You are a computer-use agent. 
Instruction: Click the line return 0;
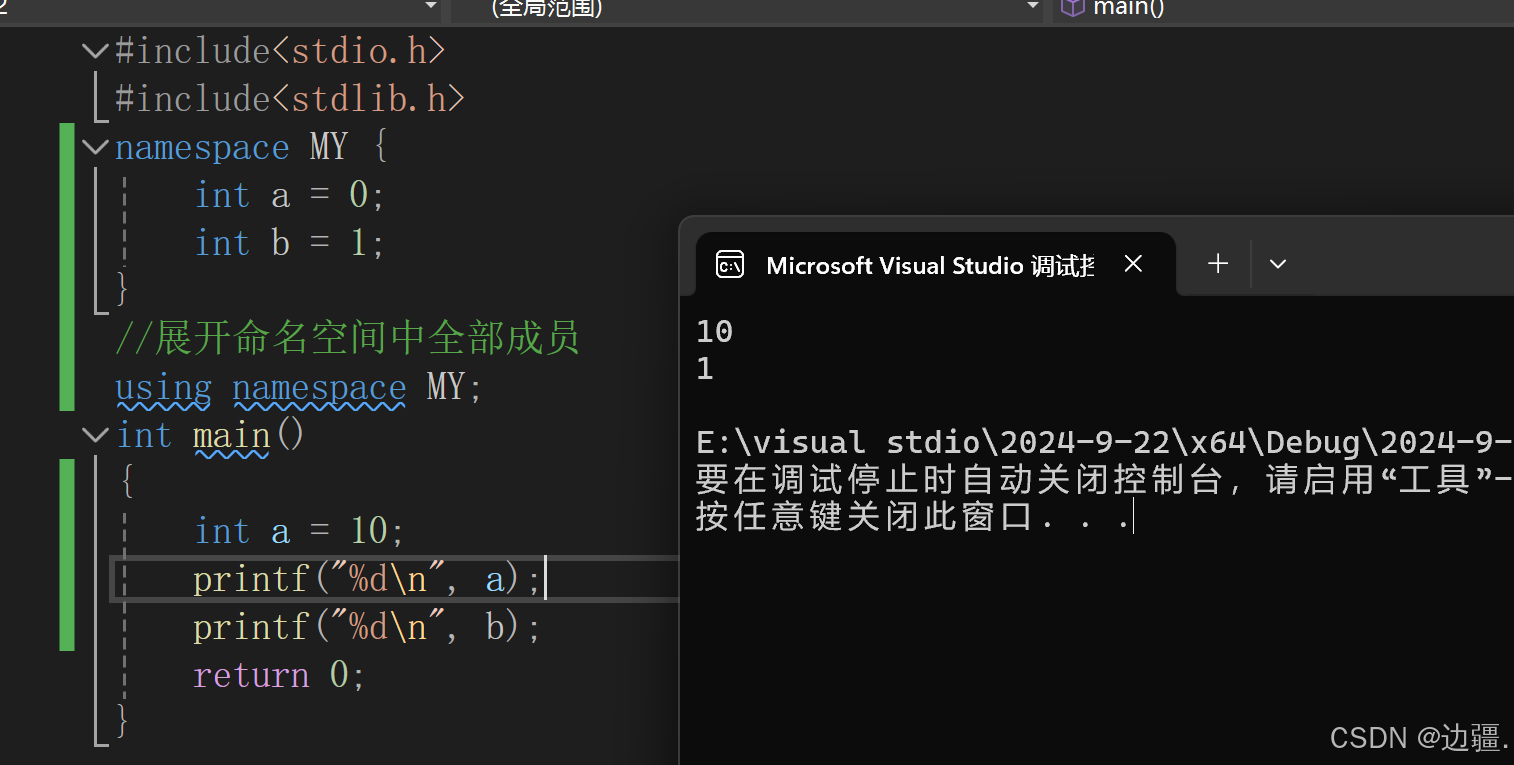[280, 675]
